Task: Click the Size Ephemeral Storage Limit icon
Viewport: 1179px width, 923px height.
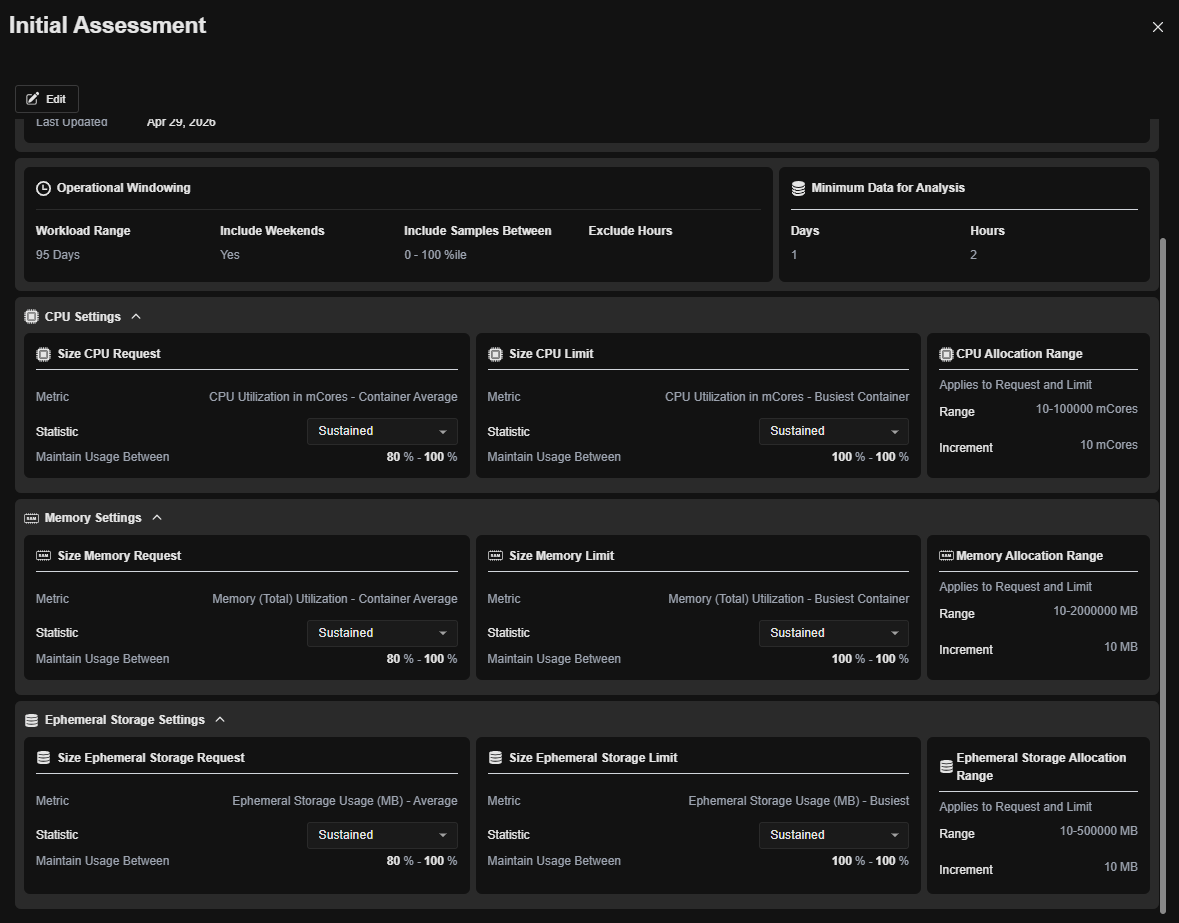Action: click(495, 758)
